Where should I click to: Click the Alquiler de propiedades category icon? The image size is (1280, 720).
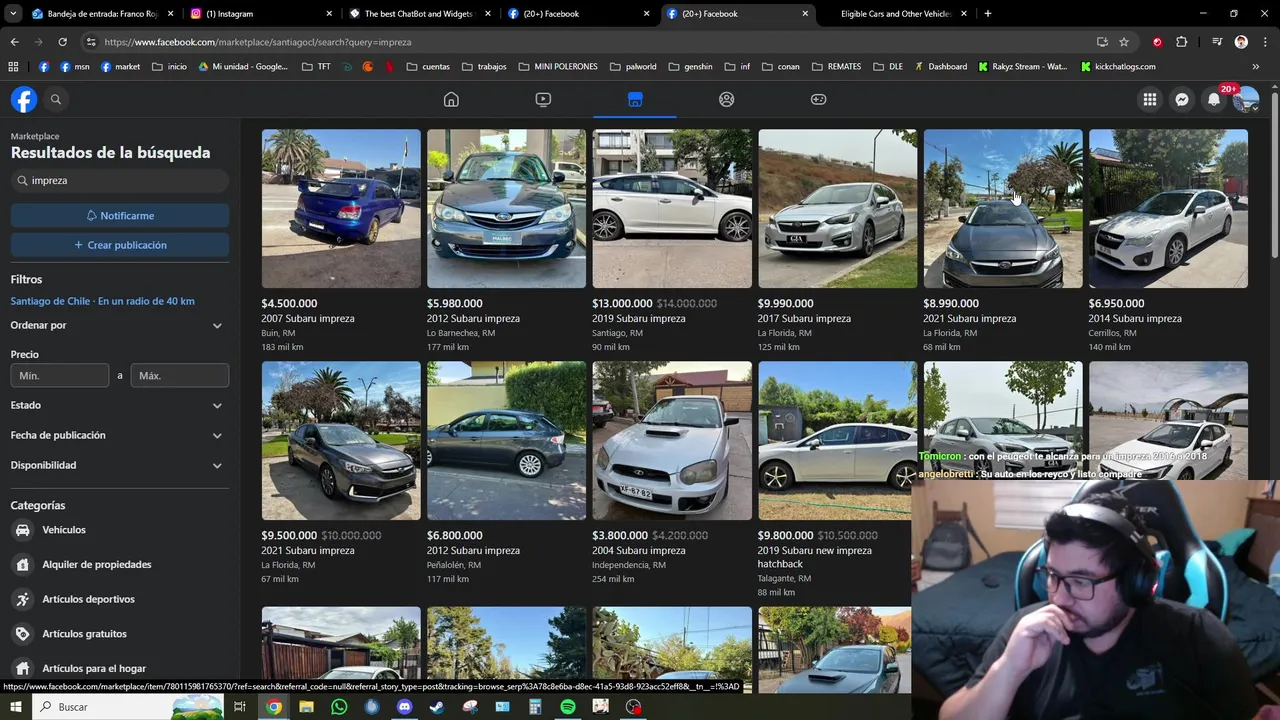click(x=22, y=564)
